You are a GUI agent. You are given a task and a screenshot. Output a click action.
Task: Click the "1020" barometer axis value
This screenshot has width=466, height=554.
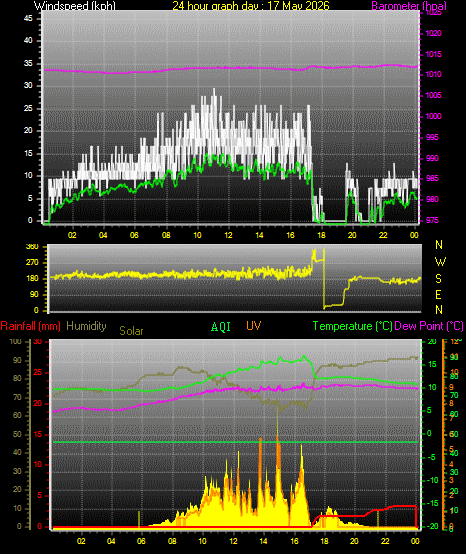(433, 34)
